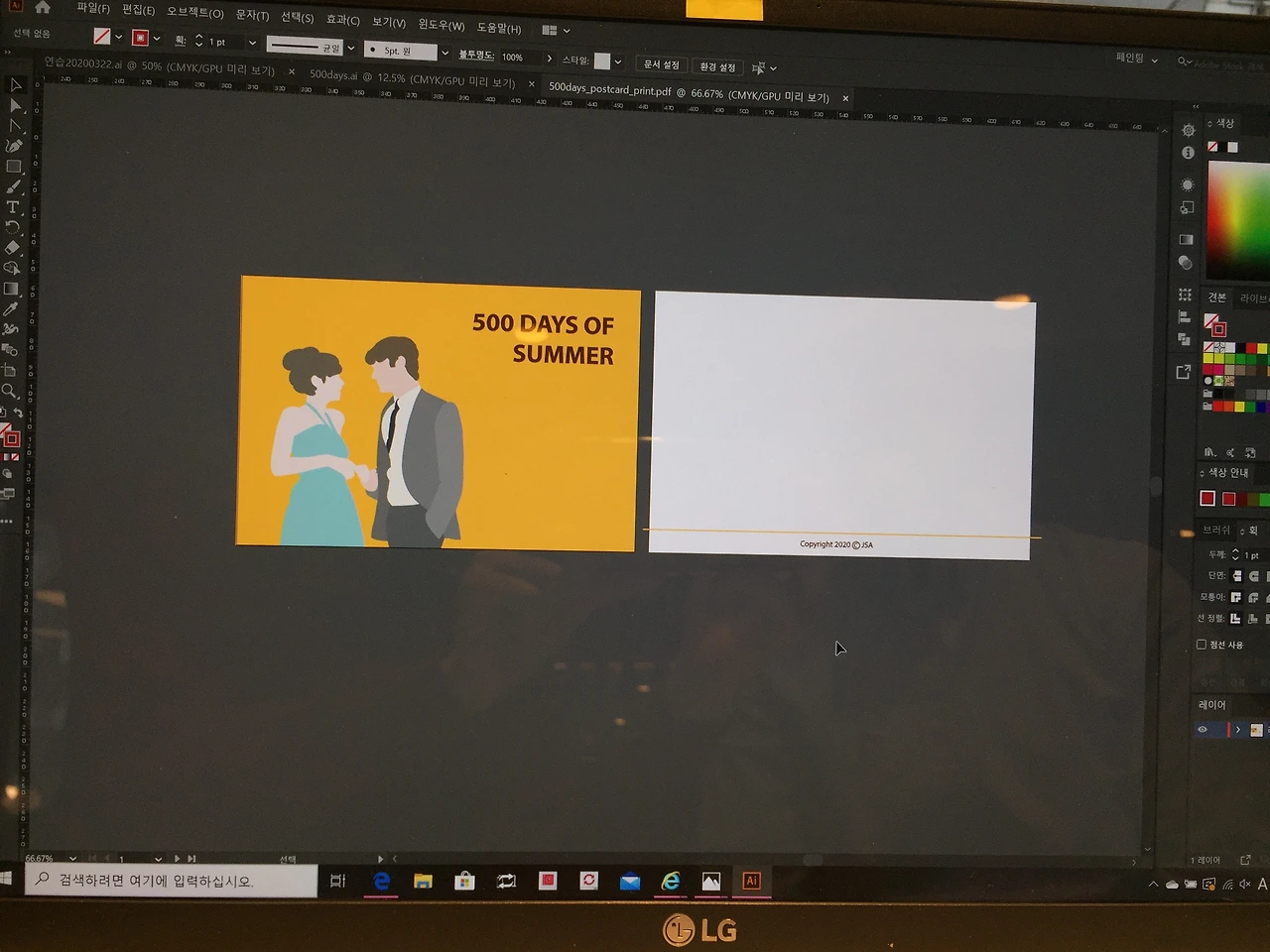
Task: Switch to the 견본 swatches panel tab
Action: click(x=1216, y=297)
